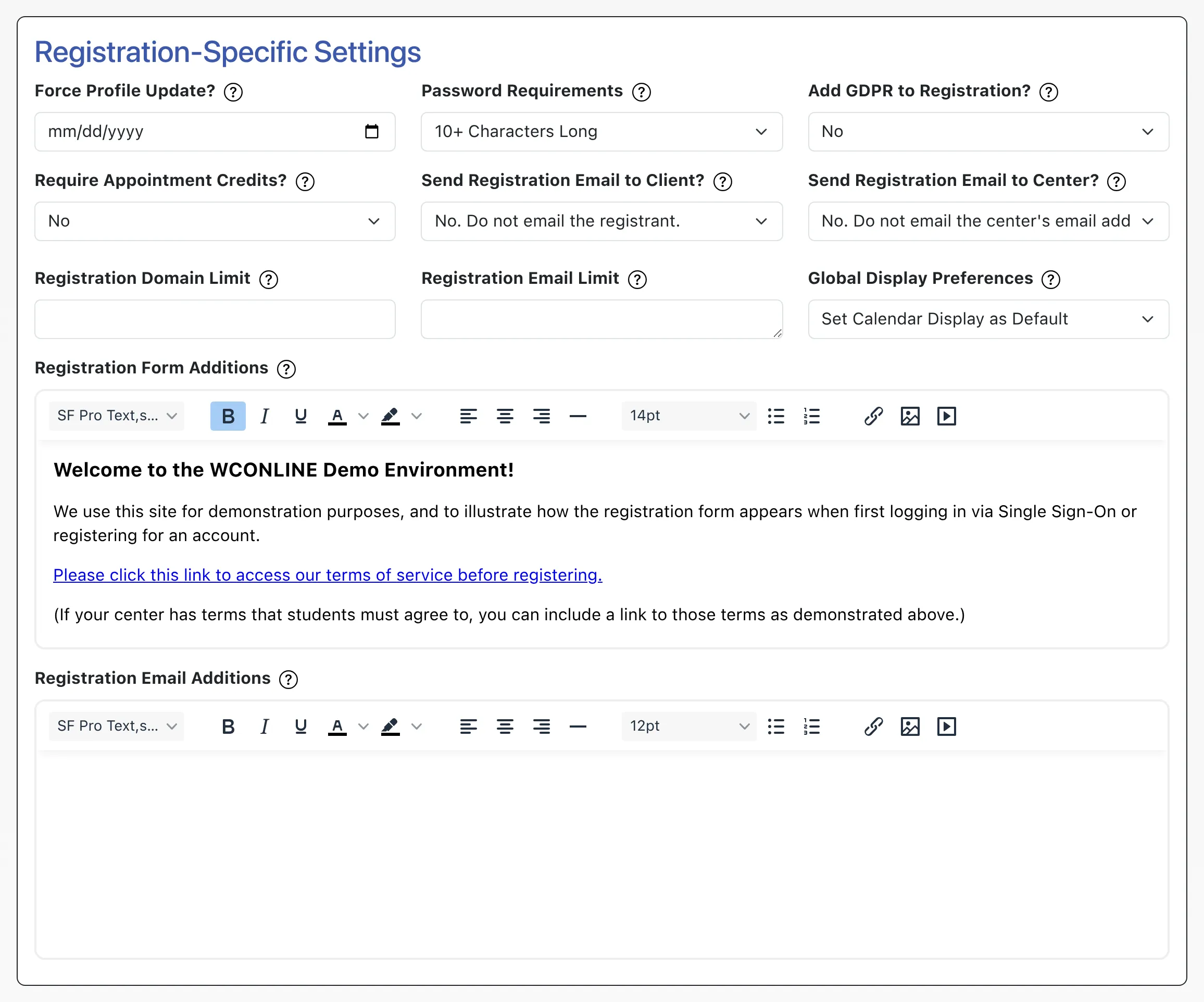Toggle bold in Registration Form Additions editor
Screen dimensions: 1204x1002
pos(228,416)
